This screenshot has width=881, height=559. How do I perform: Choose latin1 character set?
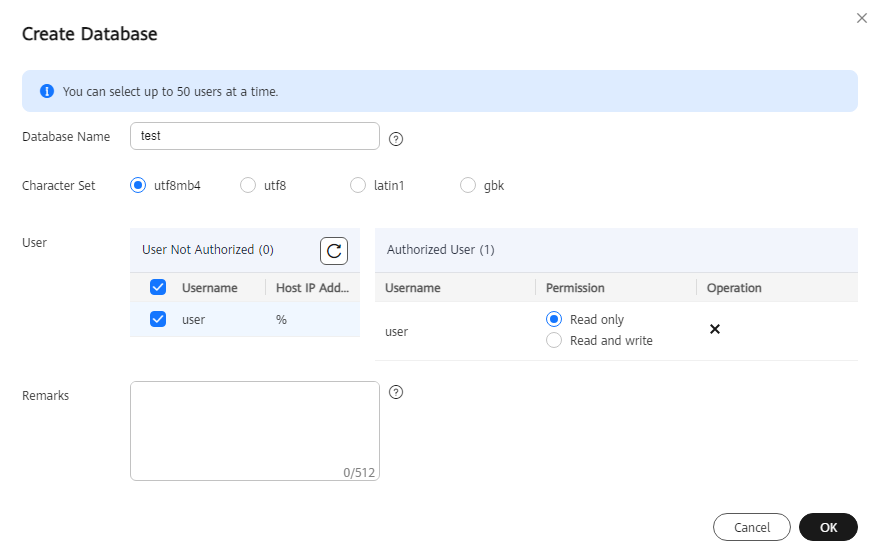pos(358,185)
